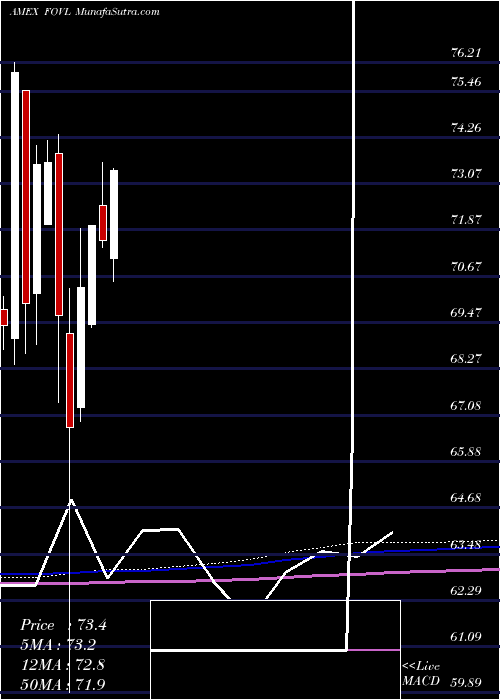The height and width of the screenshot is (700, 500).
Task: Click the Price : 73.4 readout
Action: pyautogui.click(x=63, y=625)
